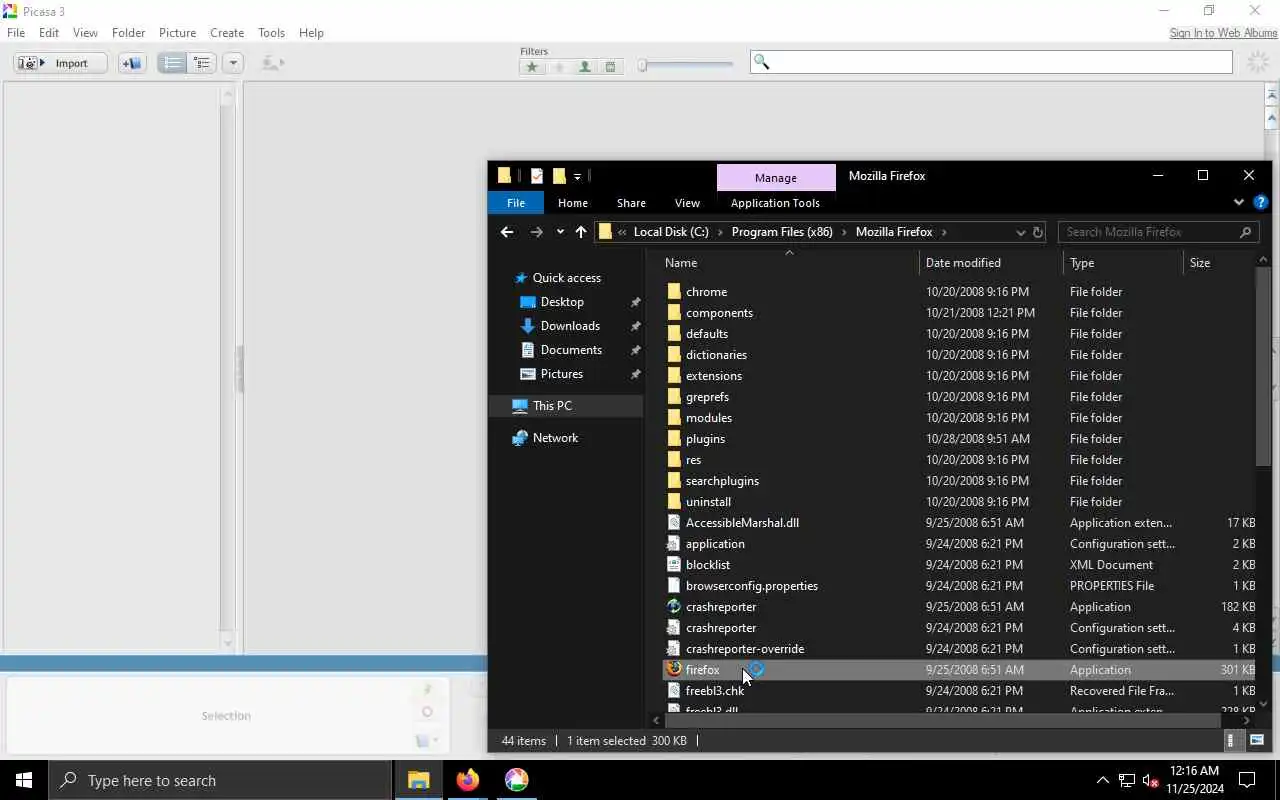Click the Search Mozilla Firefox box

tap(1158, 232)
